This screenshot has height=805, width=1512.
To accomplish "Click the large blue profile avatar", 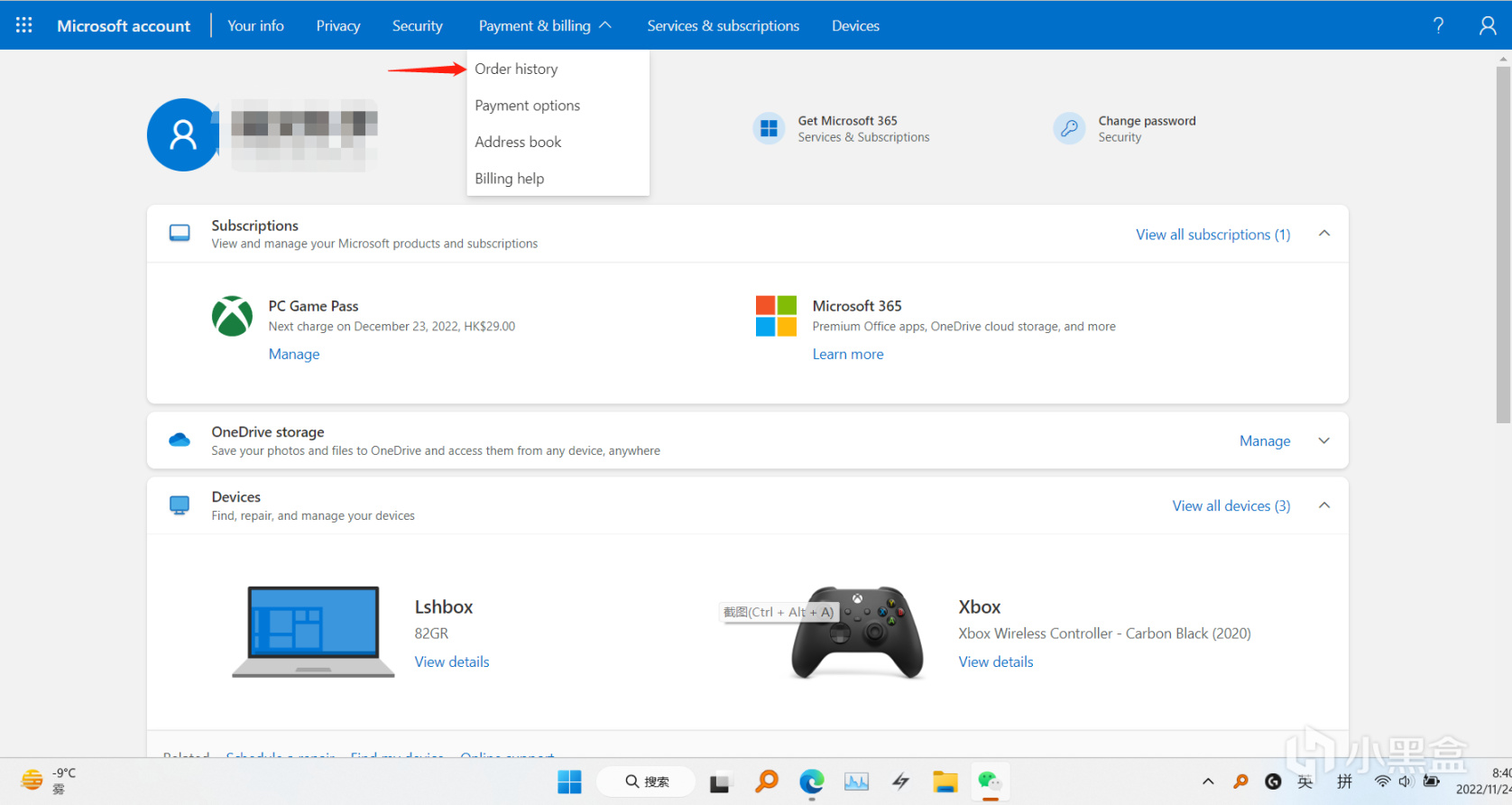I will [x=183, y=134].
